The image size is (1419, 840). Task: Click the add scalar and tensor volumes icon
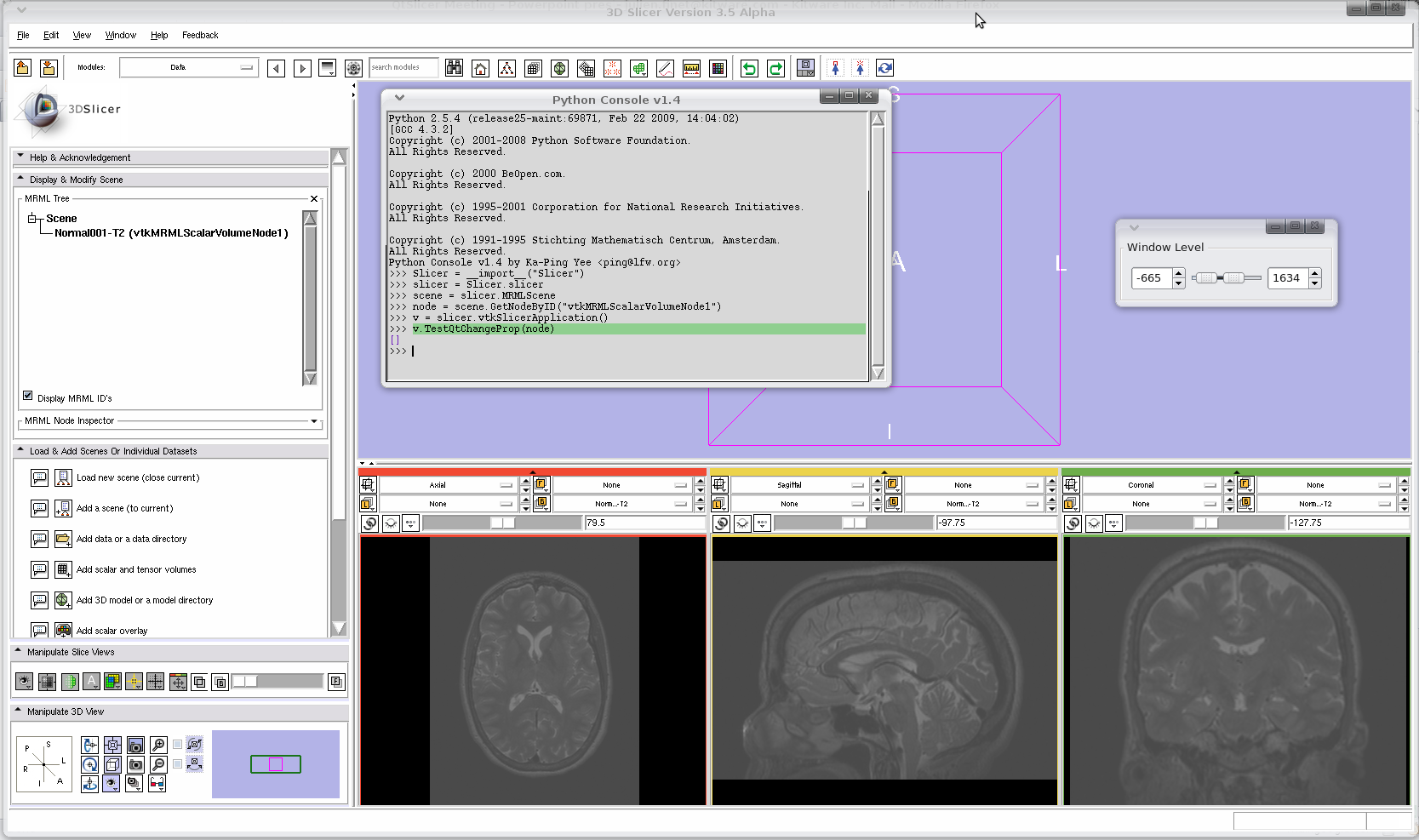pos(63,569)
